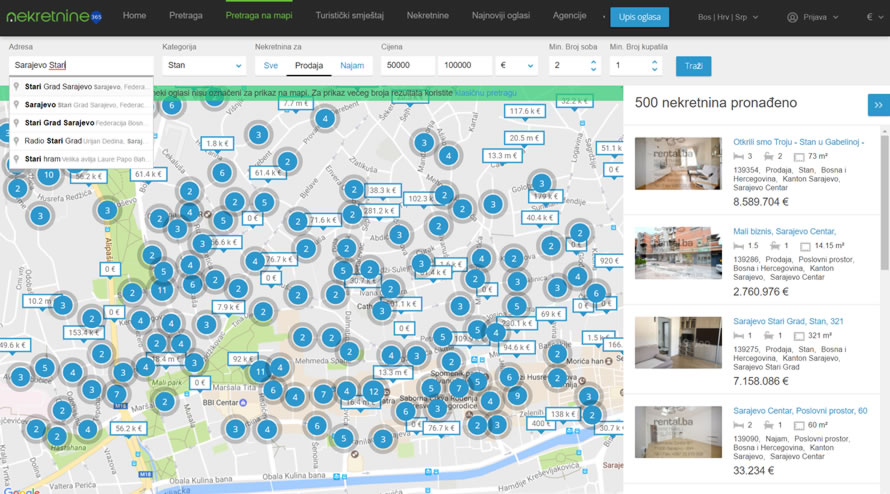Collapse results panel with double-arrow button
The height and width of the screenshot is (494, 890).
[x=878, y=105]
